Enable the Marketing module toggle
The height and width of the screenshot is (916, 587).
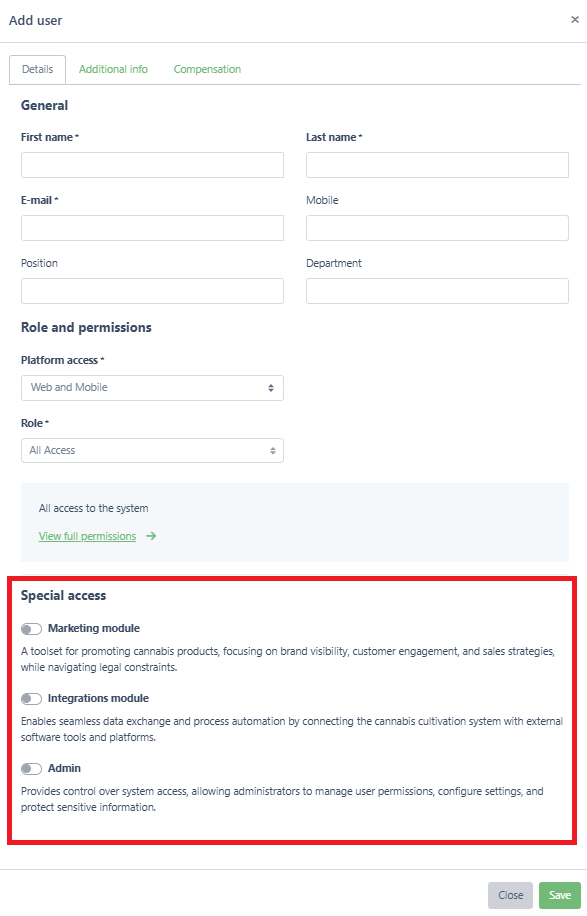tap(32, 629)
